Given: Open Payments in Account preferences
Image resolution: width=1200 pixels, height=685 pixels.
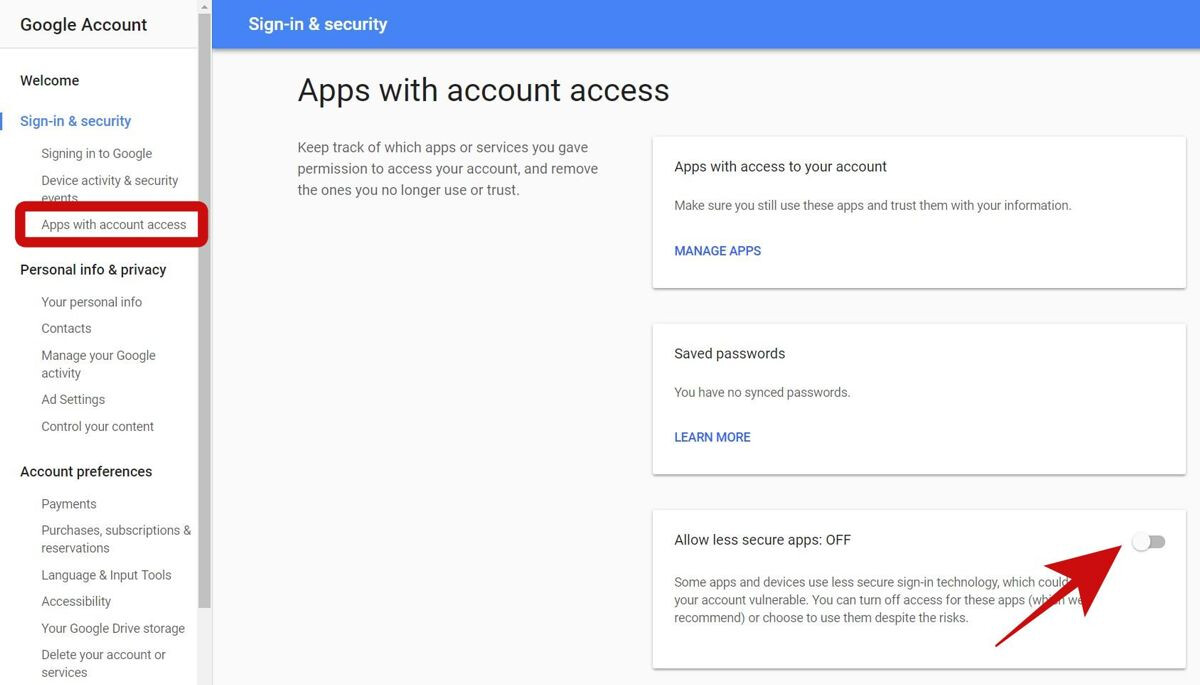Looking at the screenshot, I should [69, 504].
